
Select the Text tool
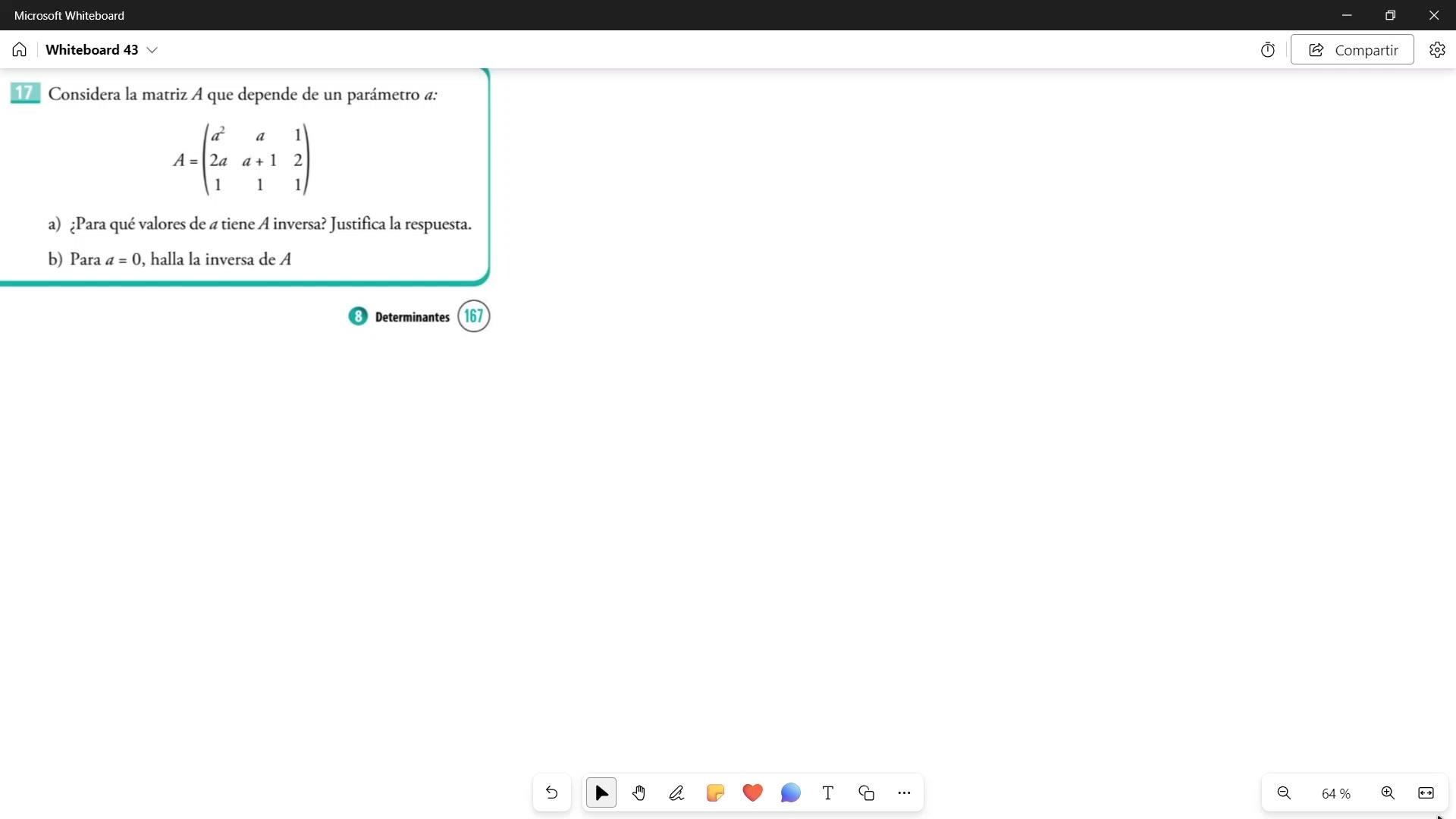828,793
